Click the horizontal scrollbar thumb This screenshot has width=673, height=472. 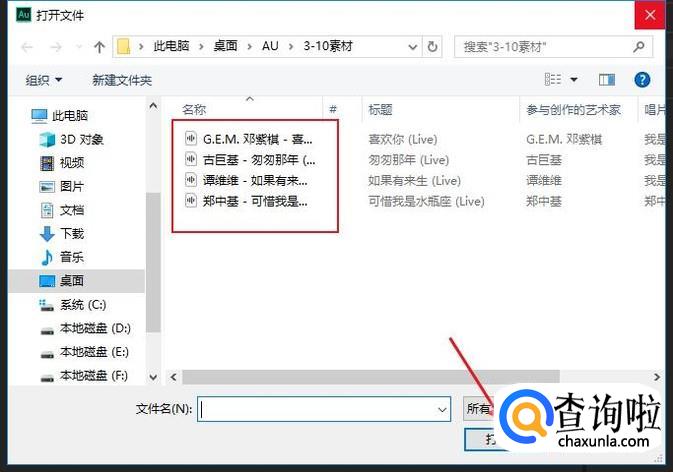(371, 377)
